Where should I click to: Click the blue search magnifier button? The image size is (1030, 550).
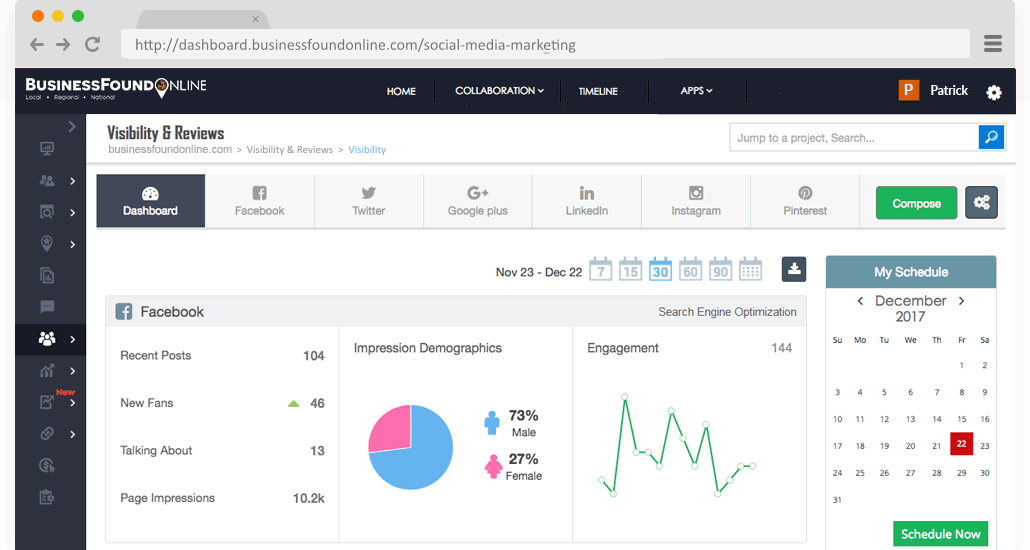click(991, 137)
